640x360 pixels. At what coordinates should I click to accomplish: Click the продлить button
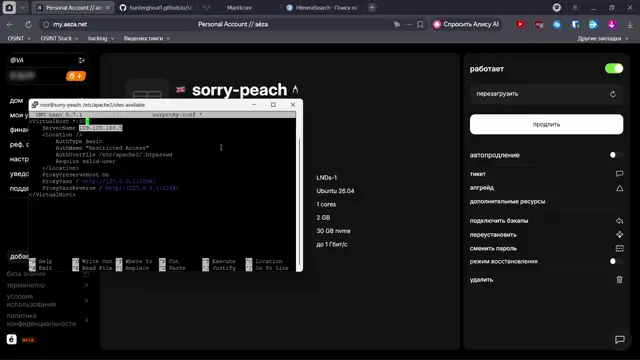(x=546, y=124)
